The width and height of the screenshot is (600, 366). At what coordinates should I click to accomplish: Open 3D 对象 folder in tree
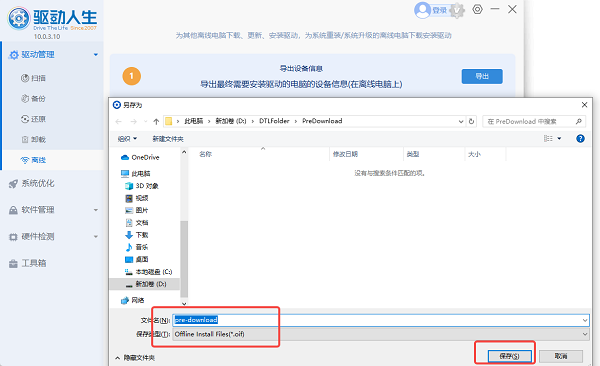(x=142, y=186)
